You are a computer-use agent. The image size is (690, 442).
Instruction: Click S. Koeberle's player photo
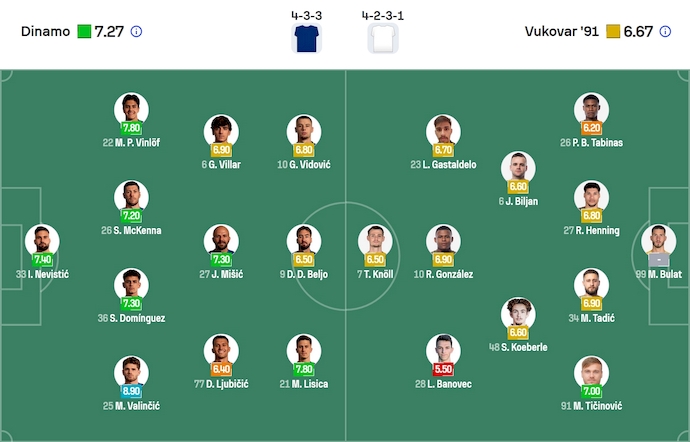click(x=517, y=314)
